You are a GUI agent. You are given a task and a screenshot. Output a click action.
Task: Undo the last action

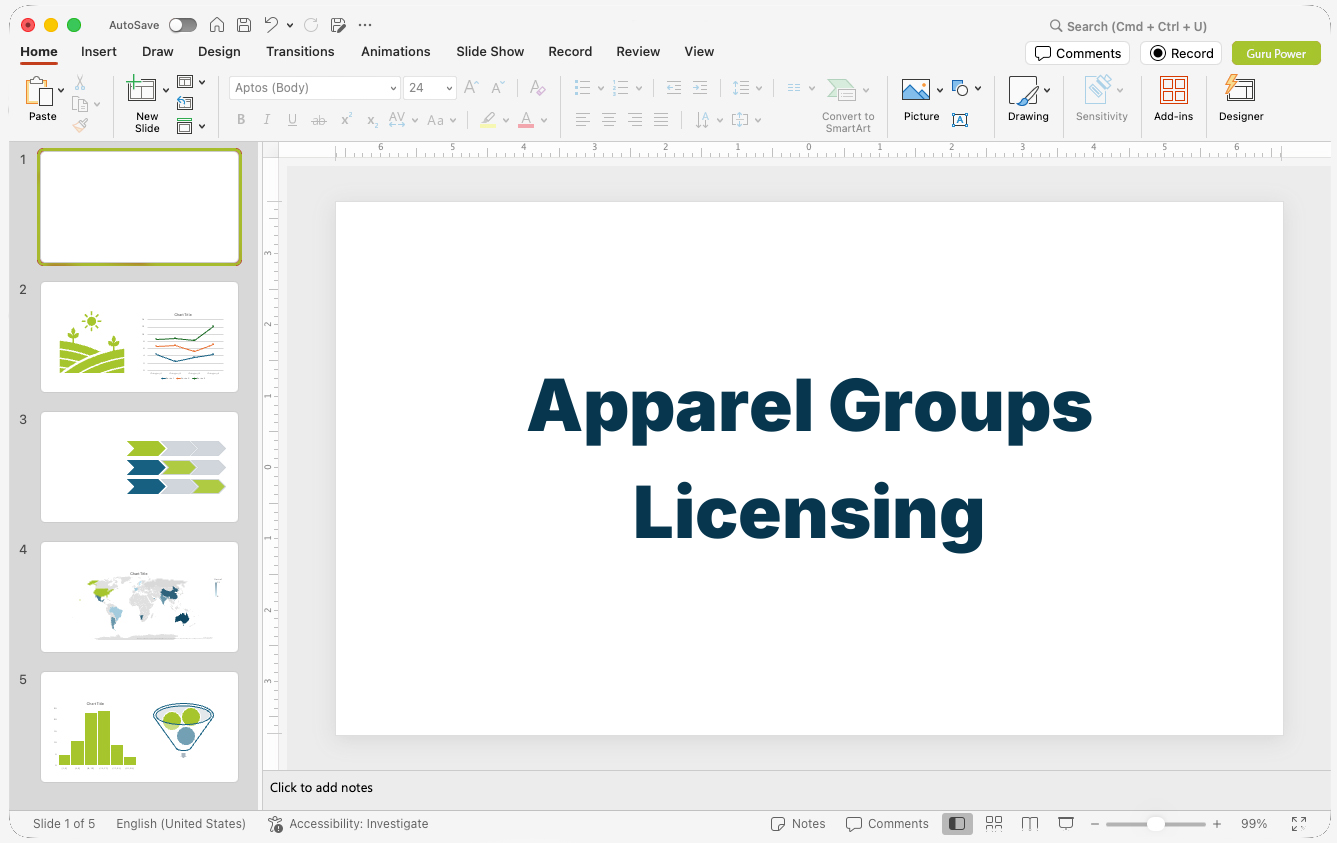tap(272, 25)
